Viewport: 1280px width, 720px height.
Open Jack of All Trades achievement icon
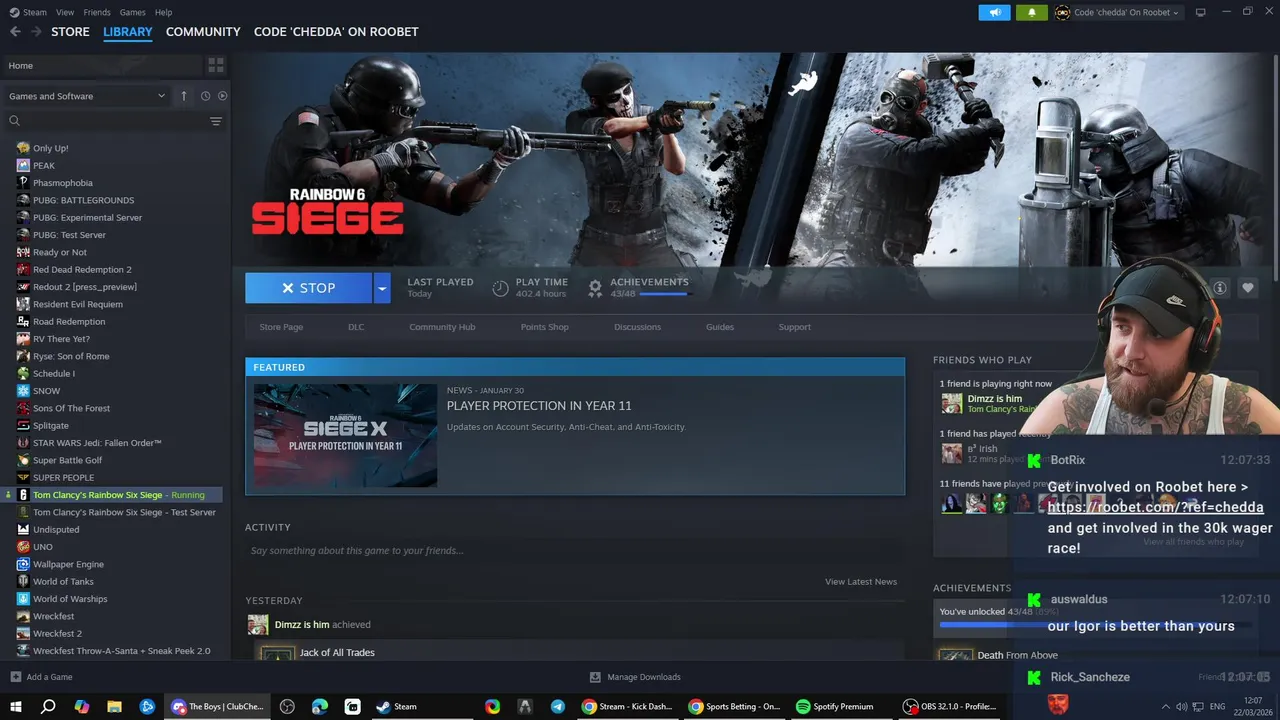(277, 653)
